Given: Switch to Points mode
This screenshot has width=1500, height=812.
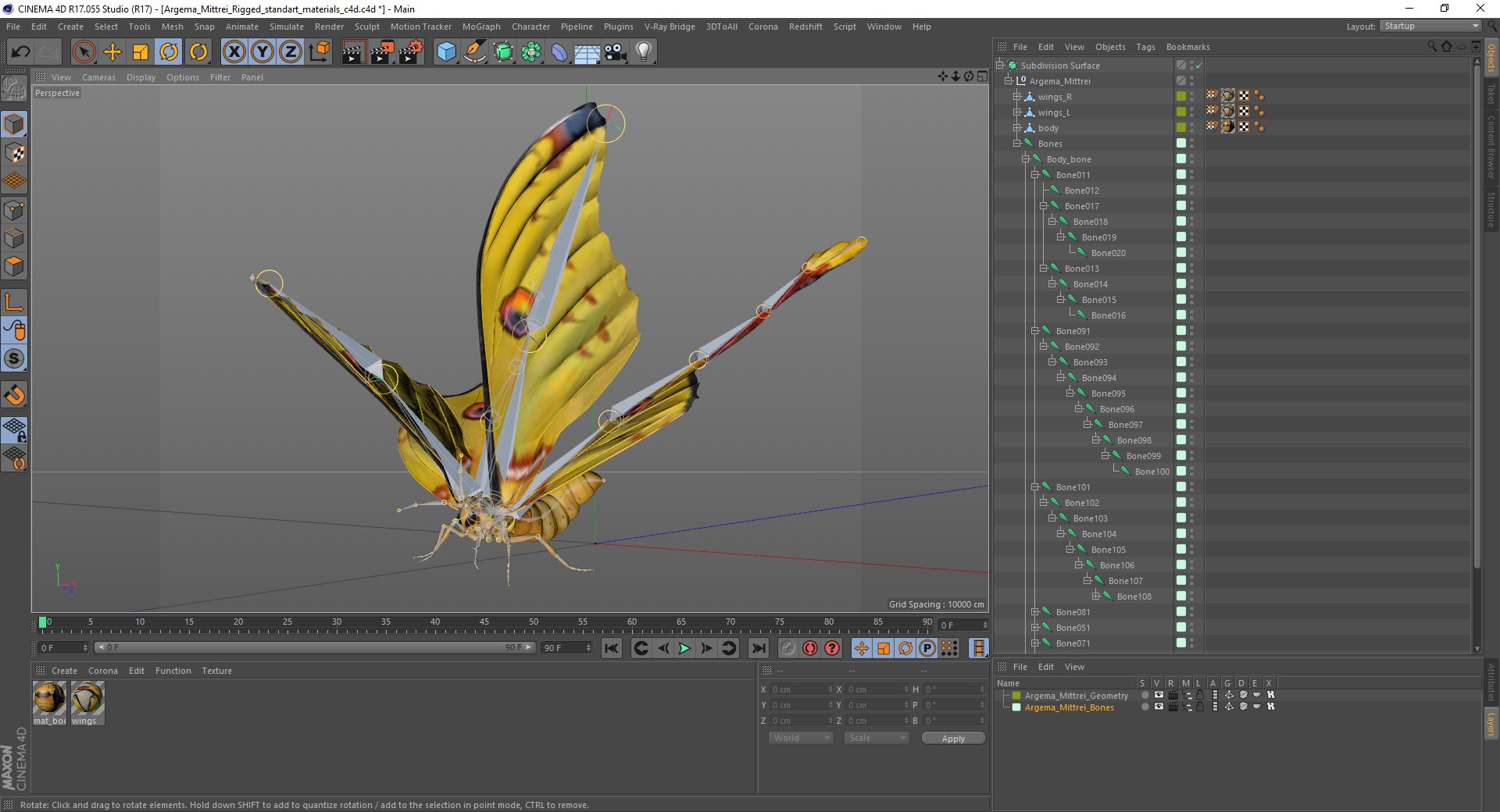Looking at the screenshot, I should click(x=14, y=210).
